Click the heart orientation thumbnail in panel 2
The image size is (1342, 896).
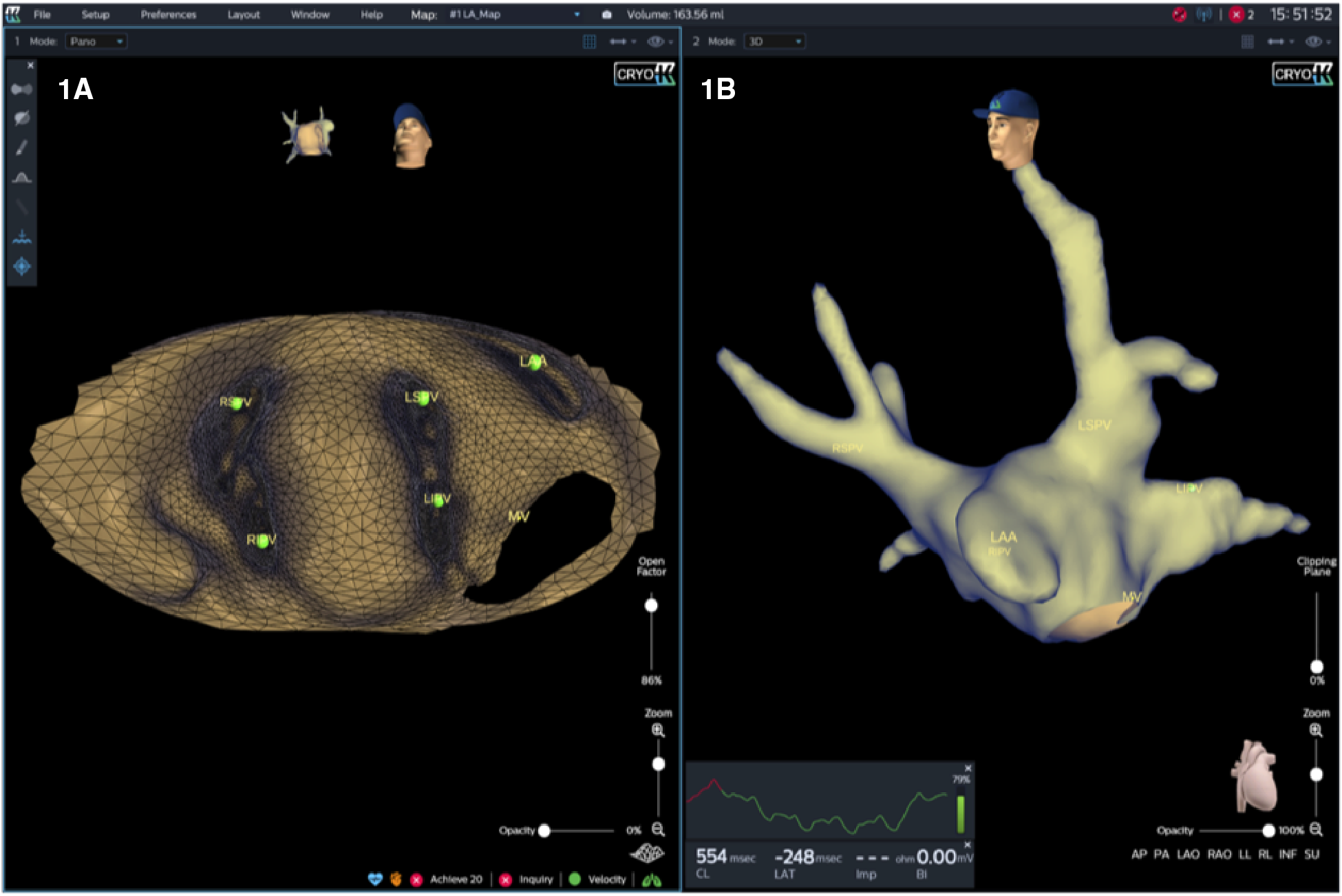click(1256, 777)
